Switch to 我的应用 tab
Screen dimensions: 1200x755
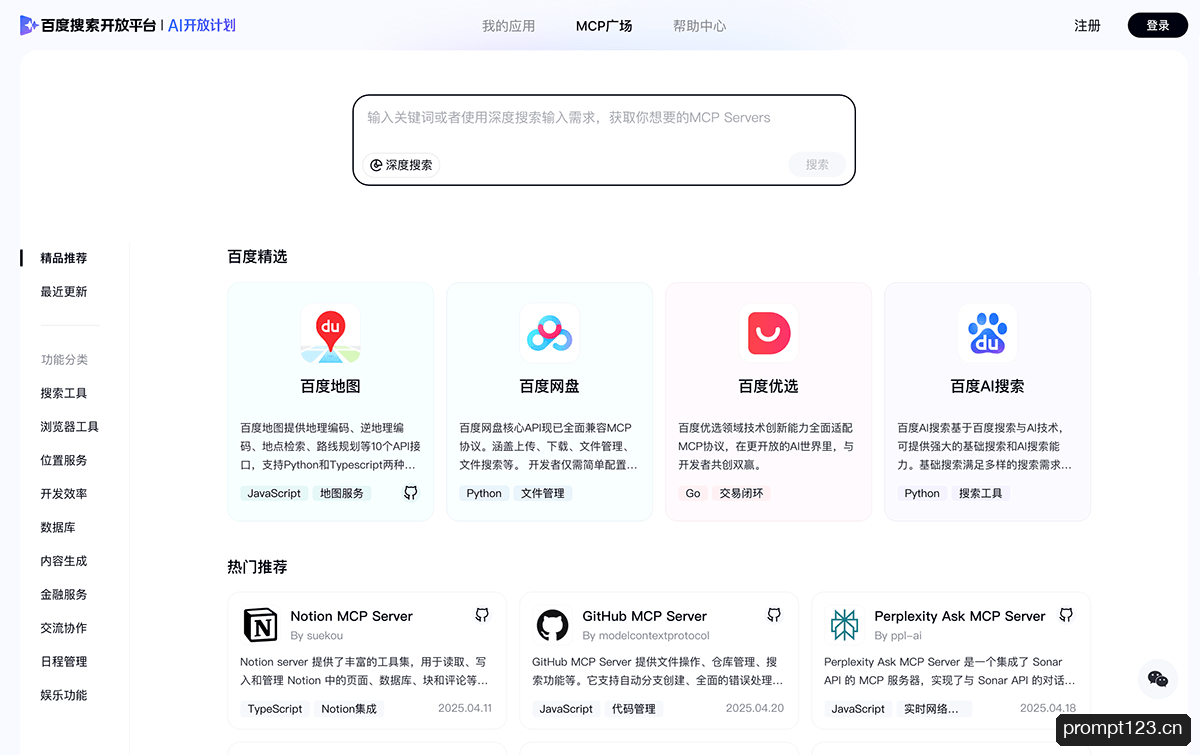coord(508,26)
